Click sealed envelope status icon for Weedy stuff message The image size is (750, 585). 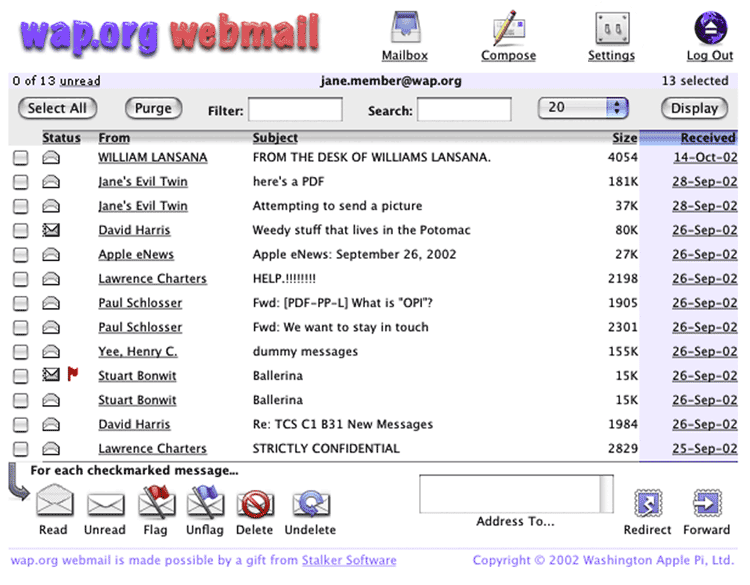tap(51, 230)
